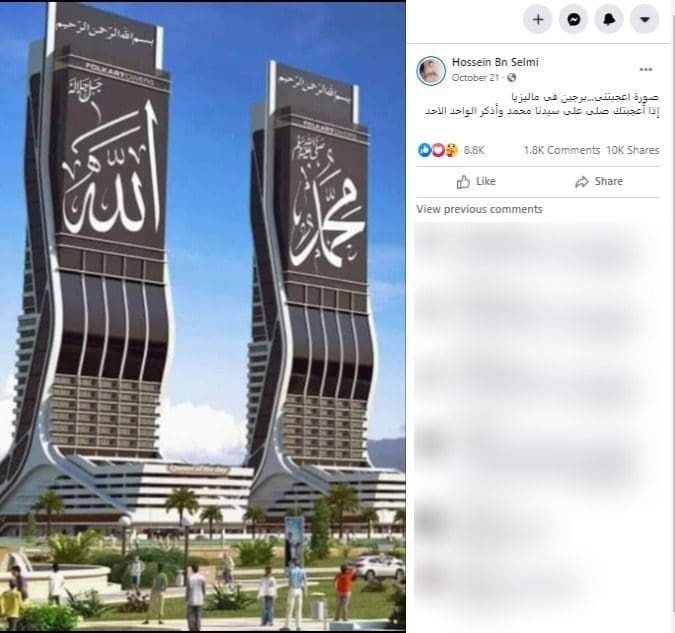
Task: Click Hossein Bn Selmi's profile picture
Action: (431, 70)
